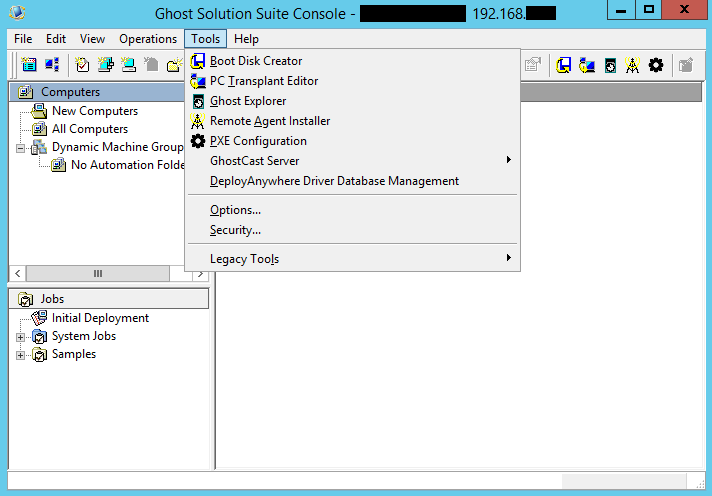This screenshot has height=496, width=712.
Task: Click the Jobs pane header icon
Action: click(25, 299)
